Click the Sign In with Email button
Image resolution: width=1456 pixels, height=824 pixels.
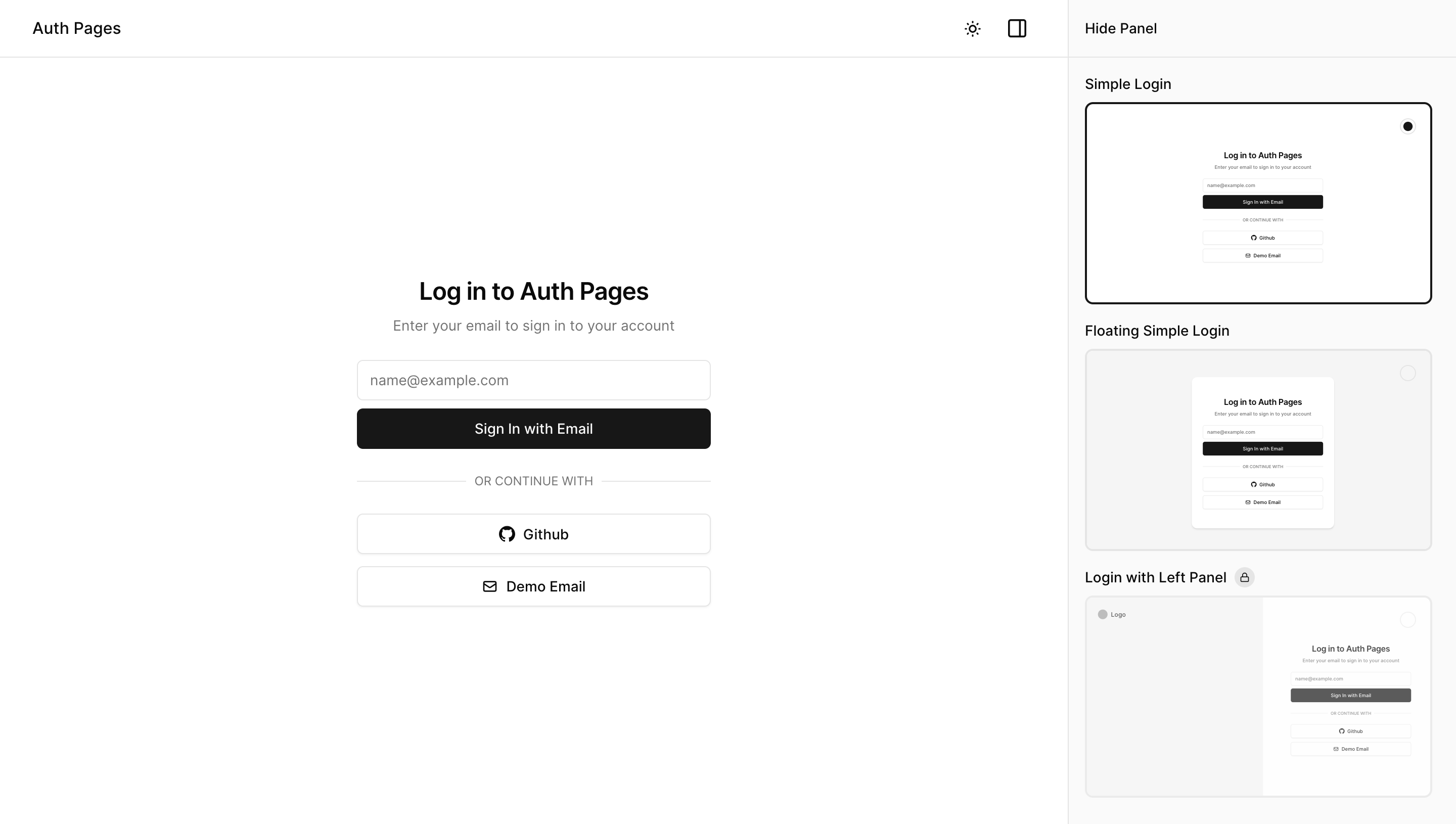[x=534, y=429]
